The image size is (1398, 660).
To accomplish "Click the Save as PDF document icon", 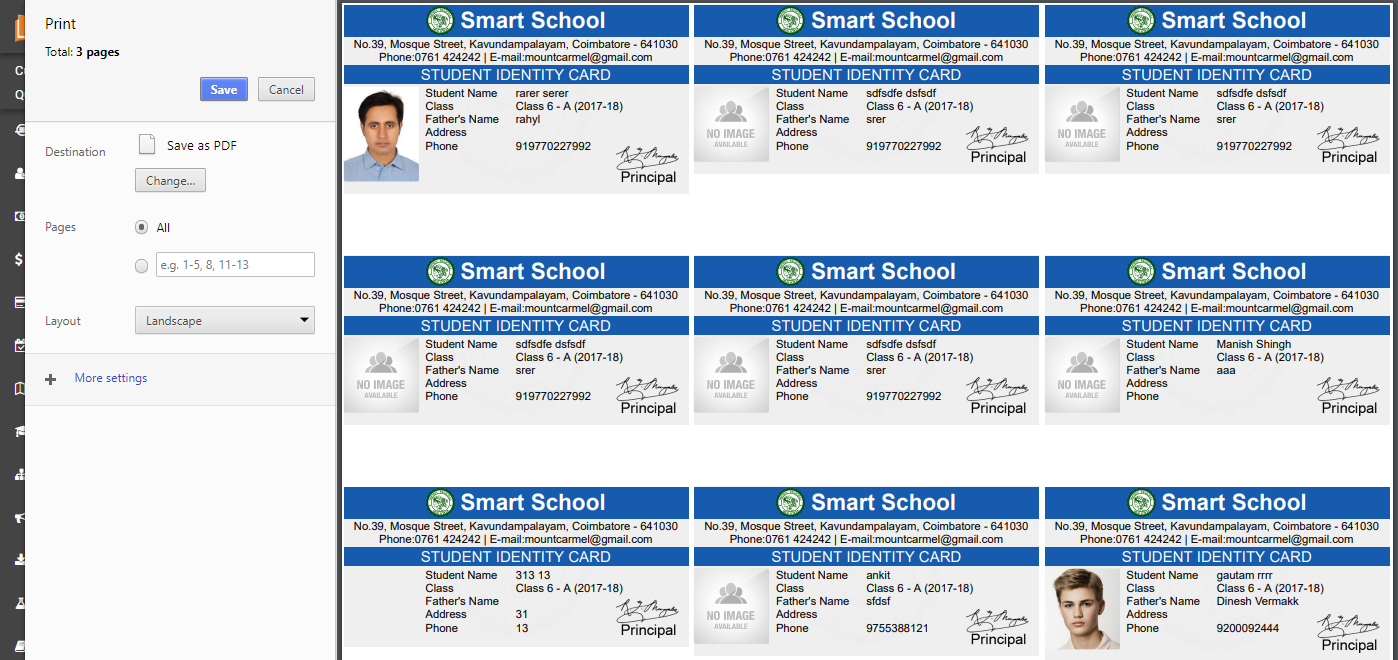I will tap(147, 145).
